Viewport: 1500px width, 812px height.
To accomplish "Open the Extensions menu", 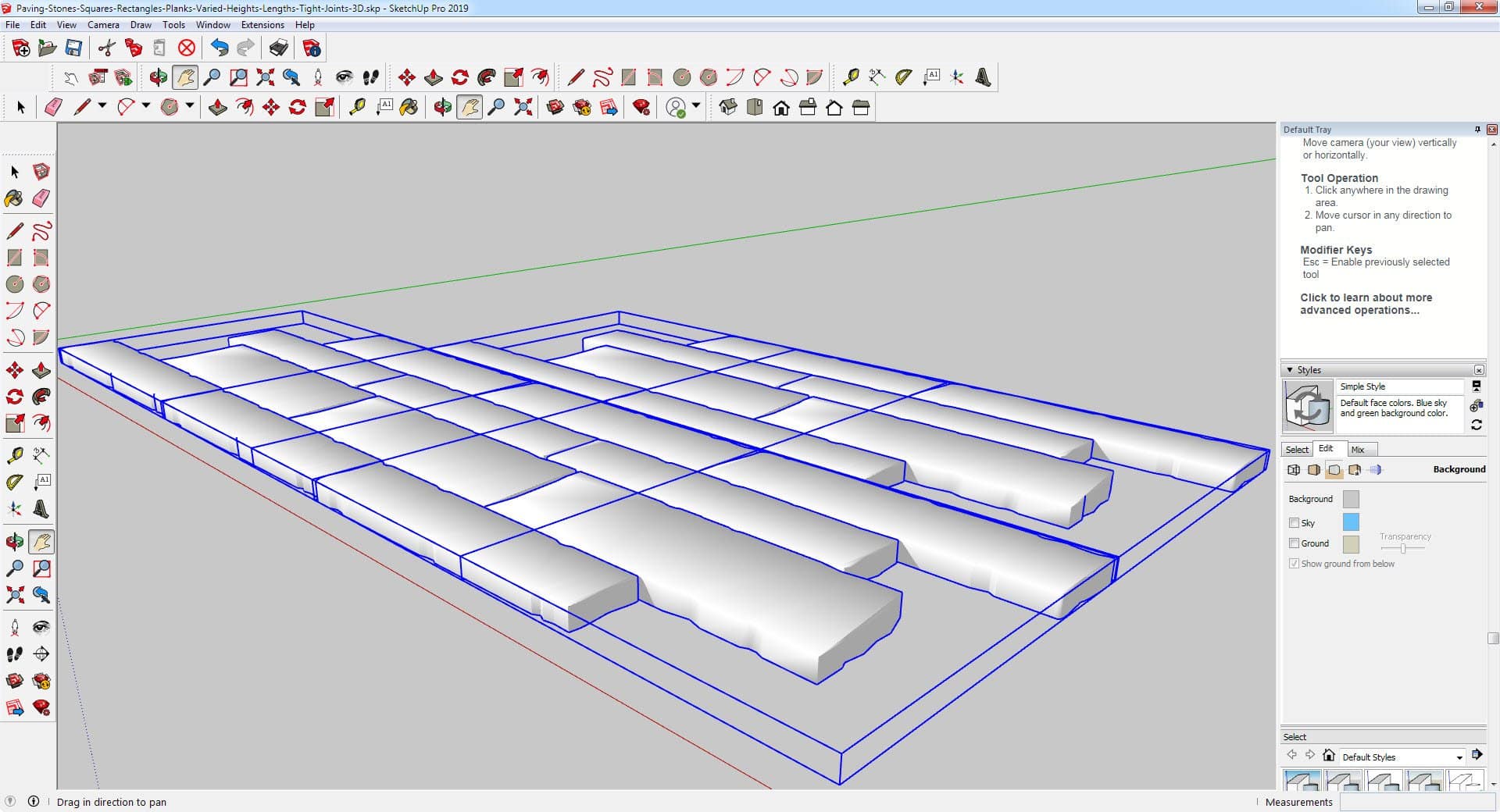I will pos(262,25).
